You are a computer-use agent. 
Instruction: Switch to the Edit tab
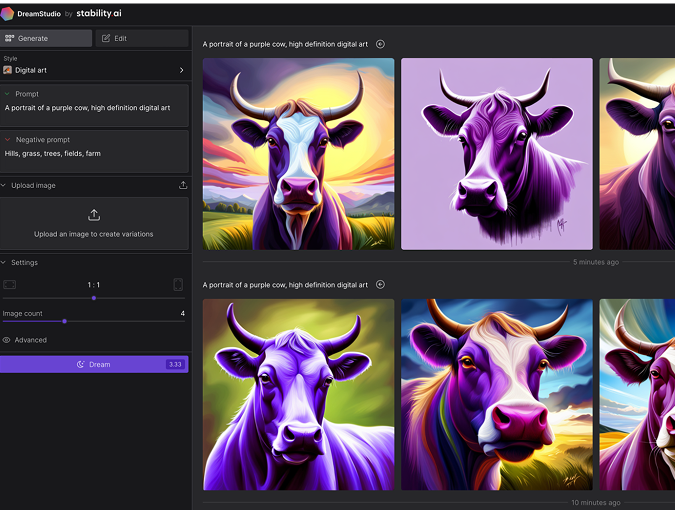click(x=141, y=38)
